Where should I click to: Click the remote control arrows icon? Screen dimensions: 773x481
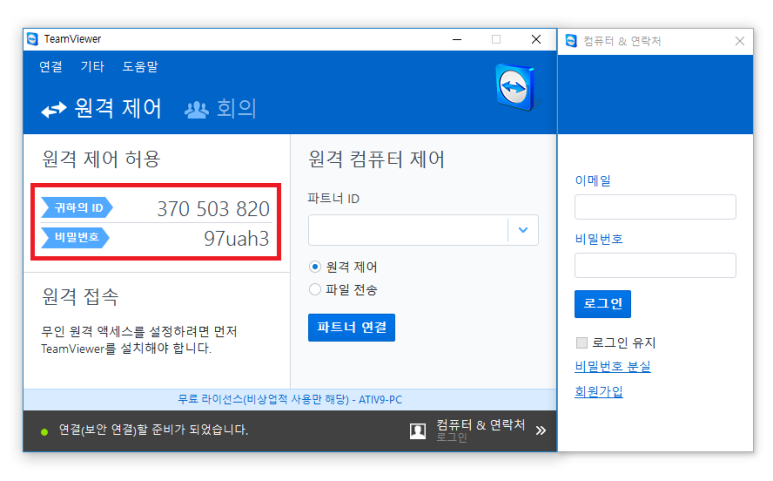tap(54, 109)
